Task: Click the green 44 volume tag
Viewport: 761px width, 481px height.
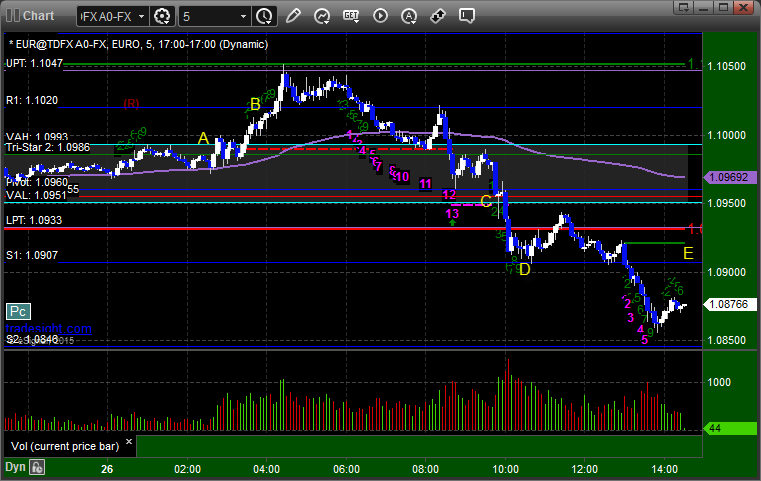Action: point(730,429)
